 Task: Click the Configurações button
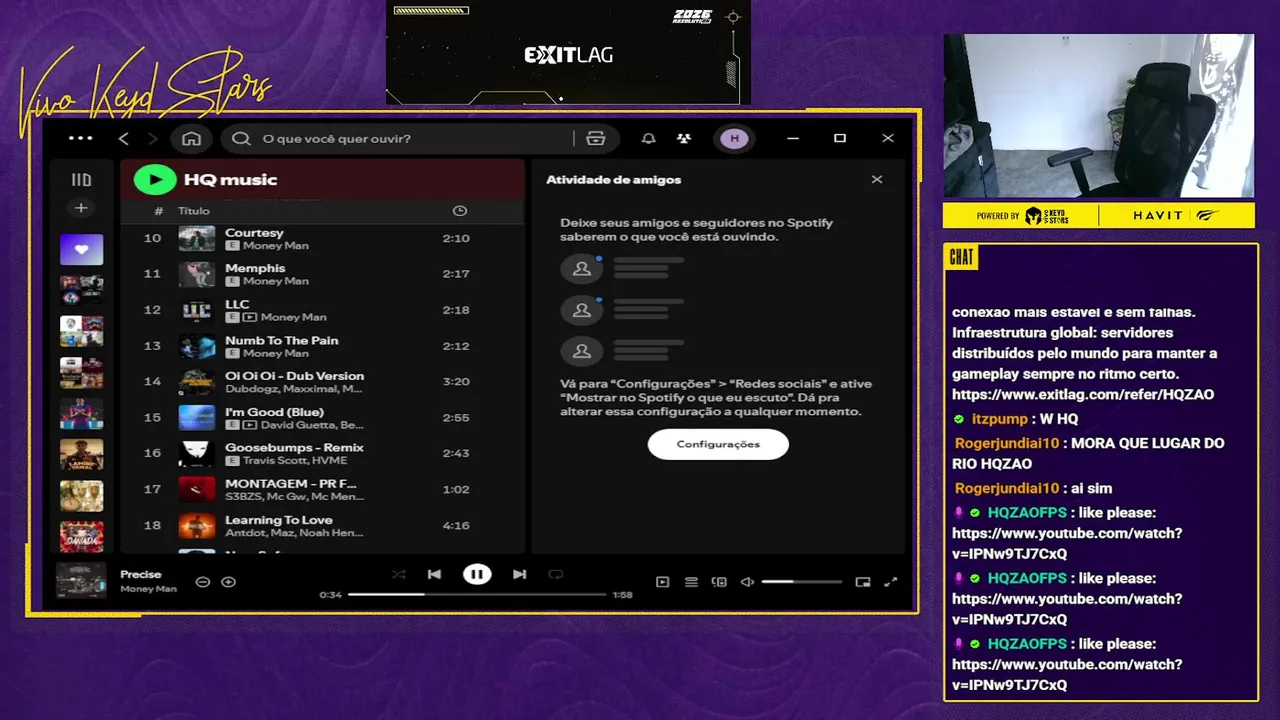(x=718, y=444)
